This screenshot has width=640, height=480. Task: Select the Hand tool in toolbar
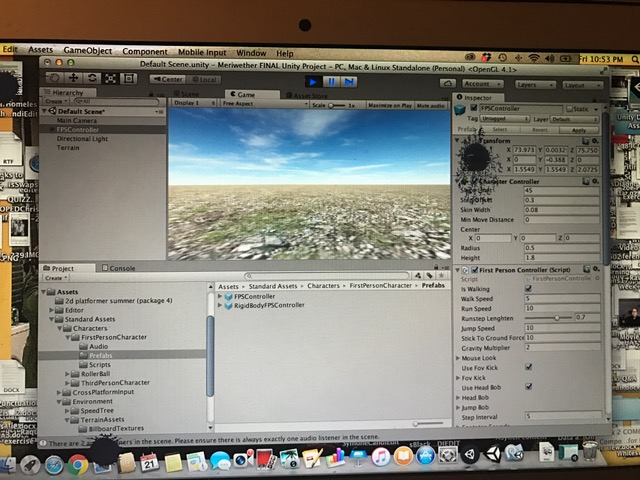pyautogui.click(x=55, y=78)
